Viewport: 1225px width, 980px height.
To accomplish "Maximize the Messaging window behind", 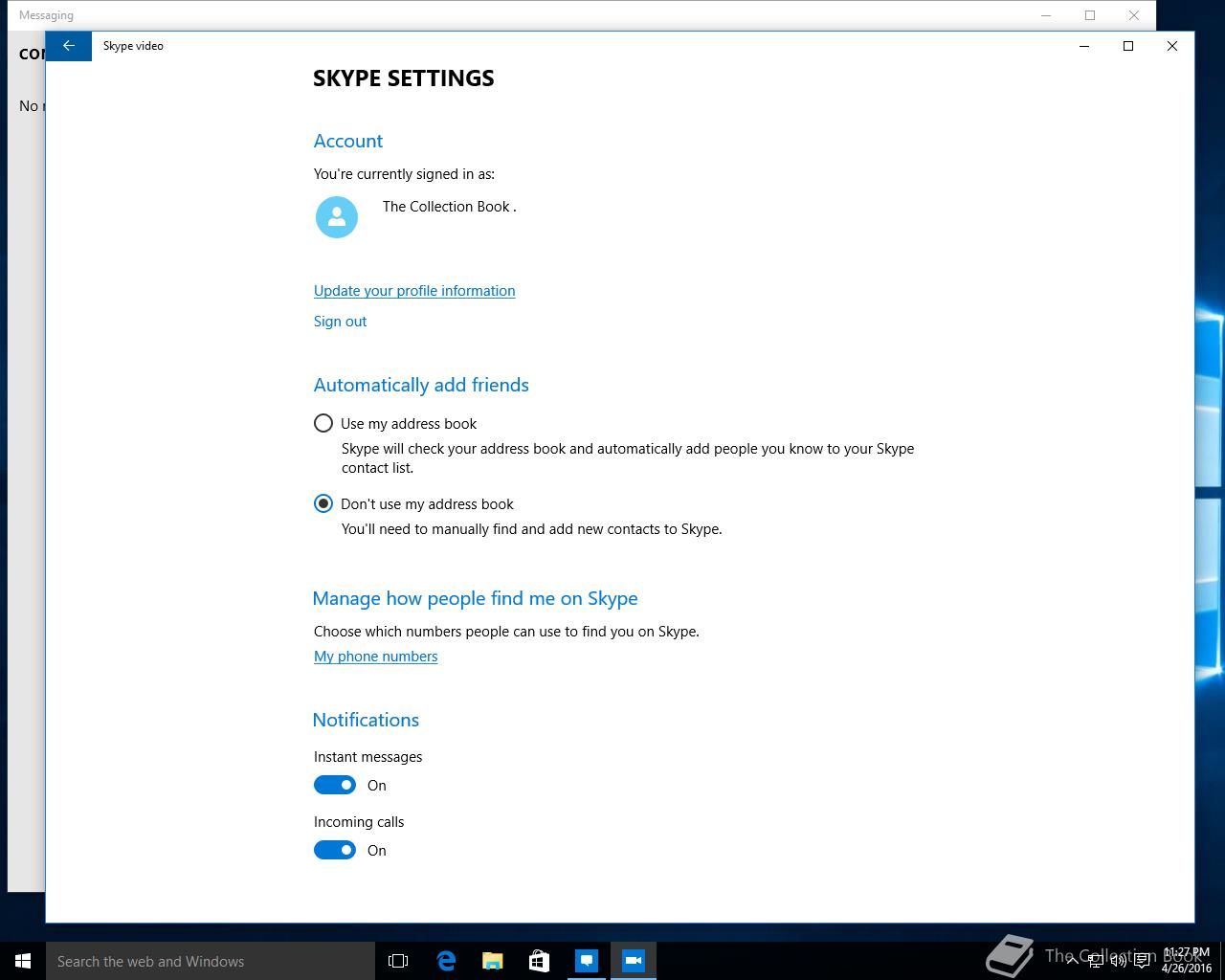I will tap(1090, 15).
